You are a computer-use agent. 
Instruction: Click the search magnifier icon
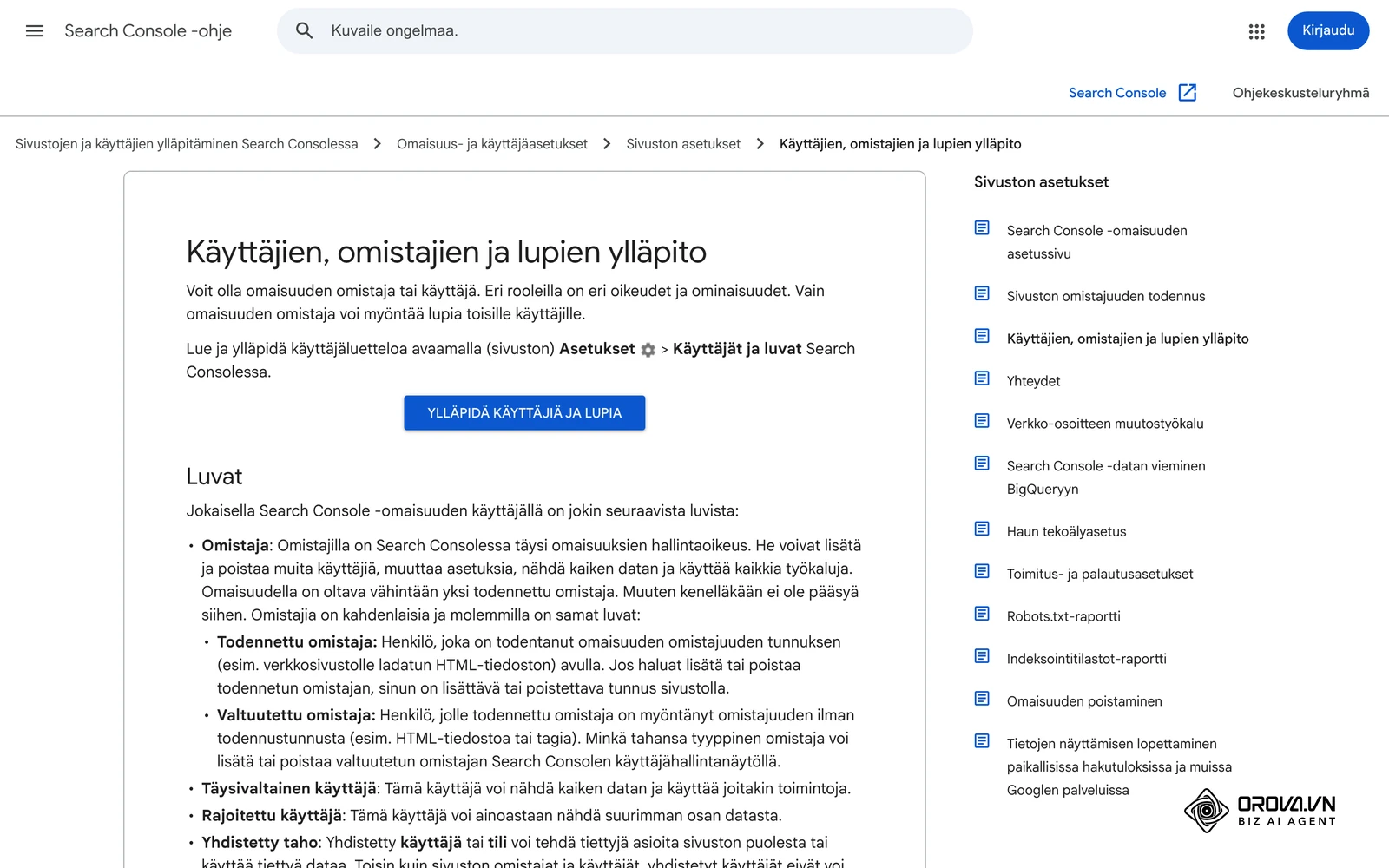(x=304, y=31)
